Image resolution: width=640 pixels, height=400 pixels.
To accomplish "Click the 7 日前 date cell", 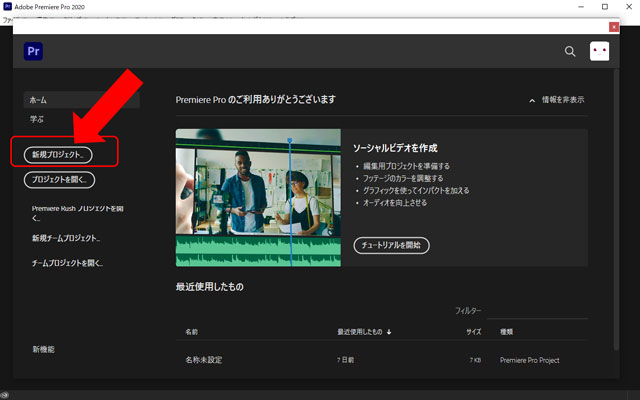I will click(x=345, y=360).
